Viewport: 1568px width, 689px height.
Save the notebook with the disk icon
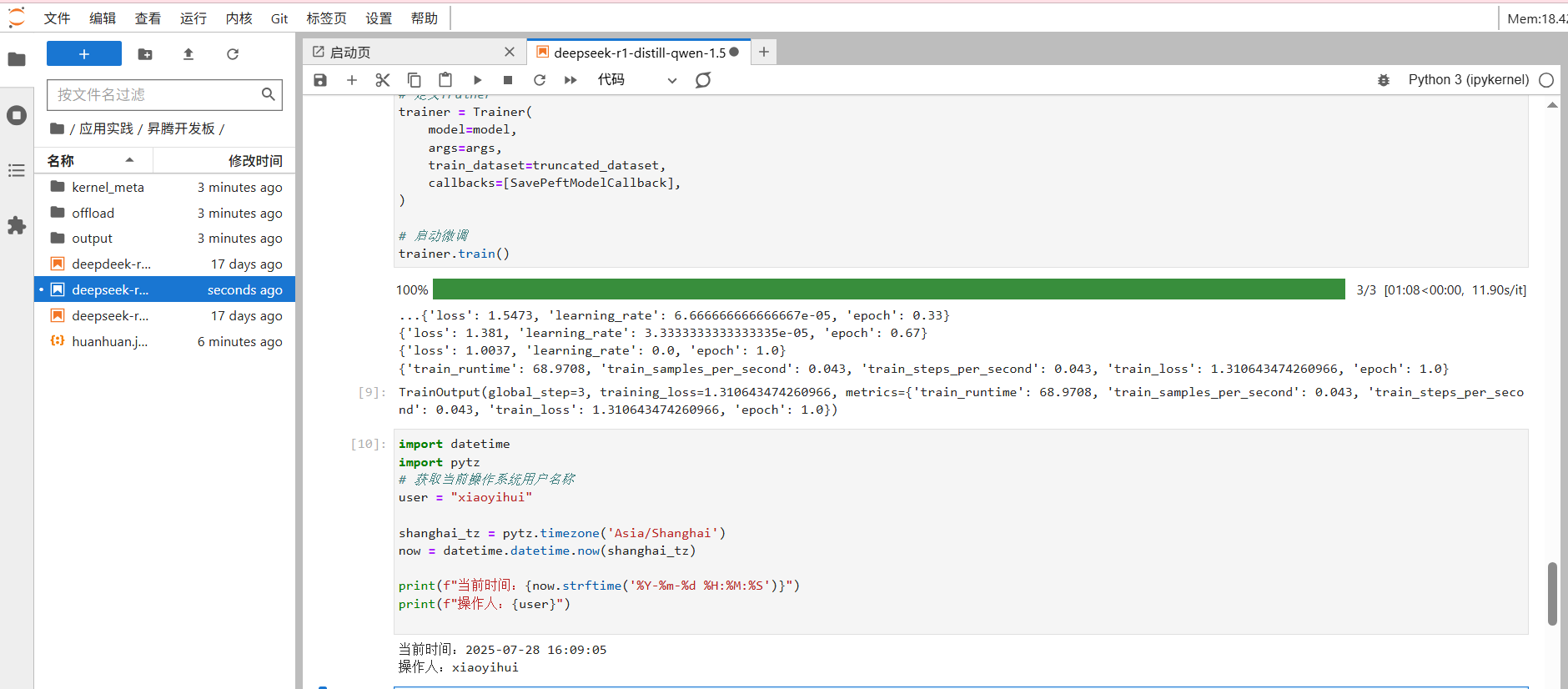(x=320, y=80)
